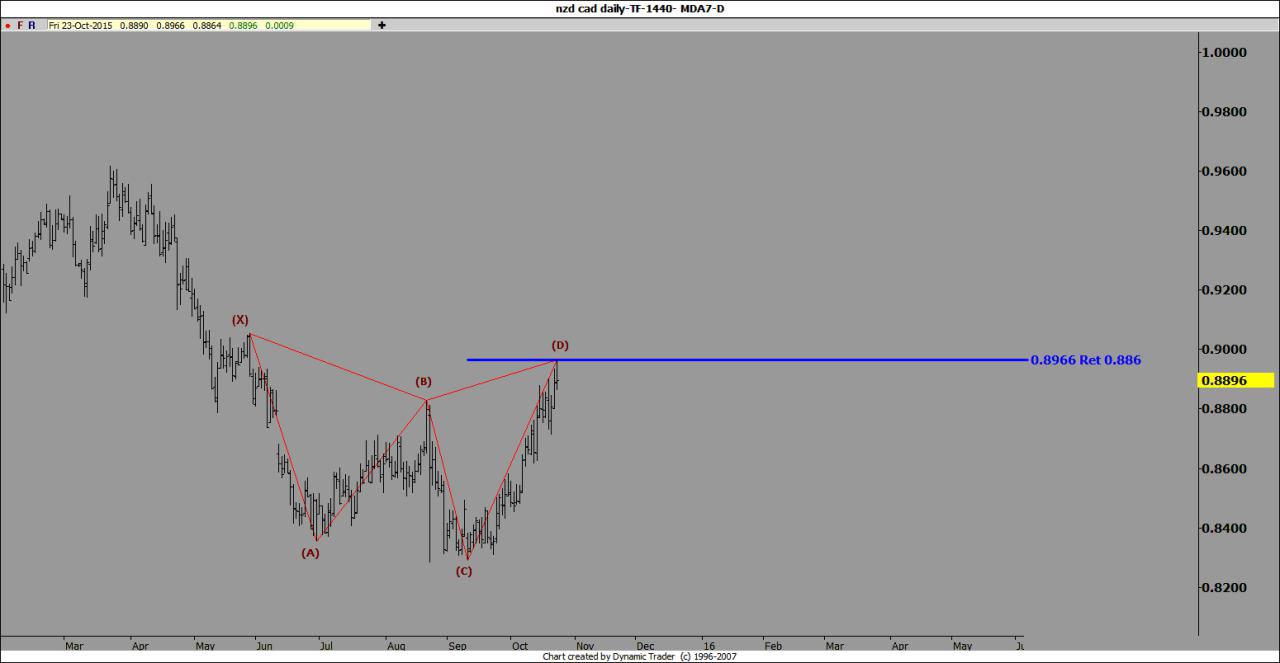The image size is (1280, 663).
Task: Click the Dec label on the time axis
Action: pyautogui.click(x=645, y=646)
